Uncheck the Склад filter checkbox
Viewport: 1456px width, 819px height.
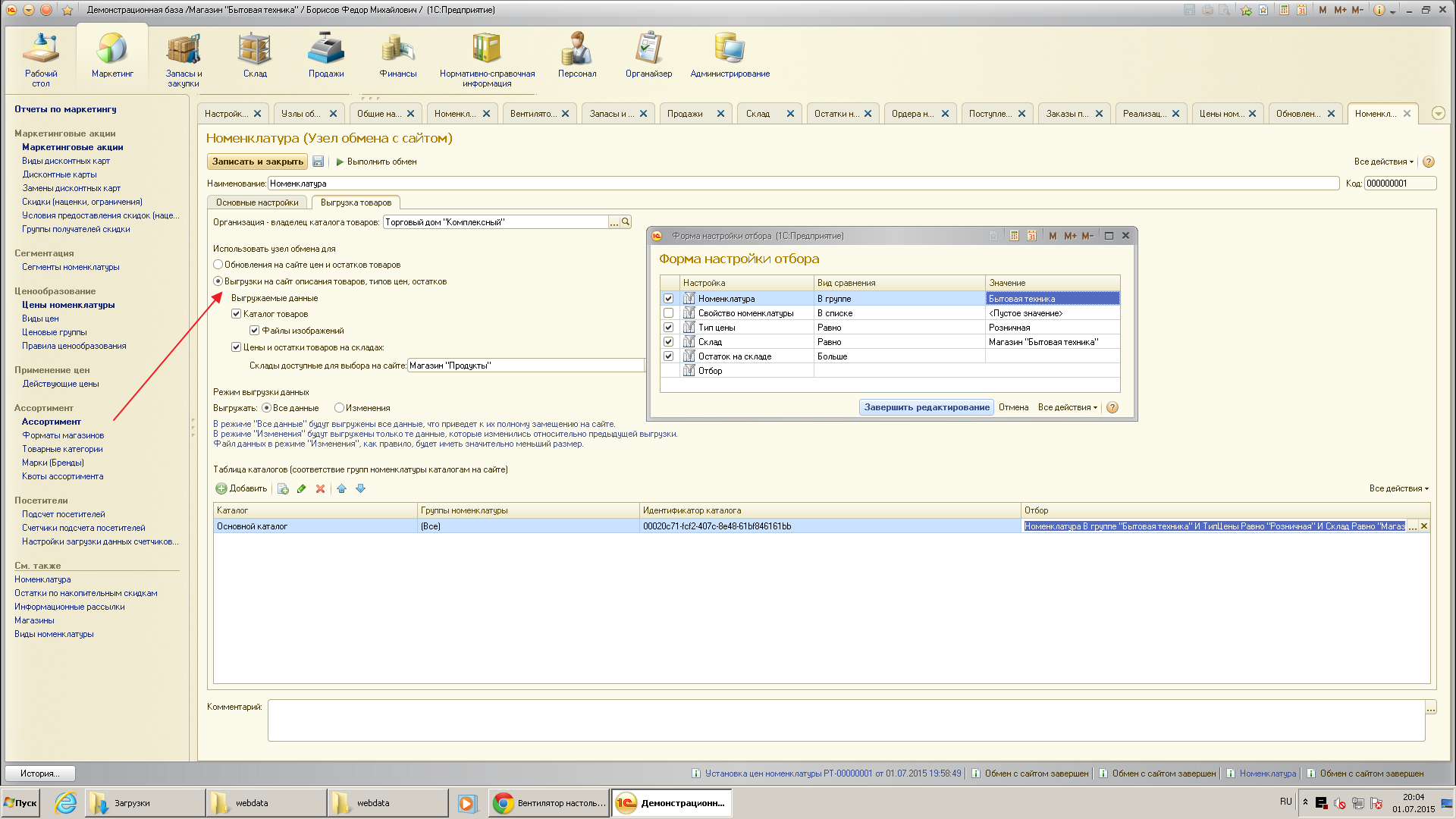tap(668, 342)
